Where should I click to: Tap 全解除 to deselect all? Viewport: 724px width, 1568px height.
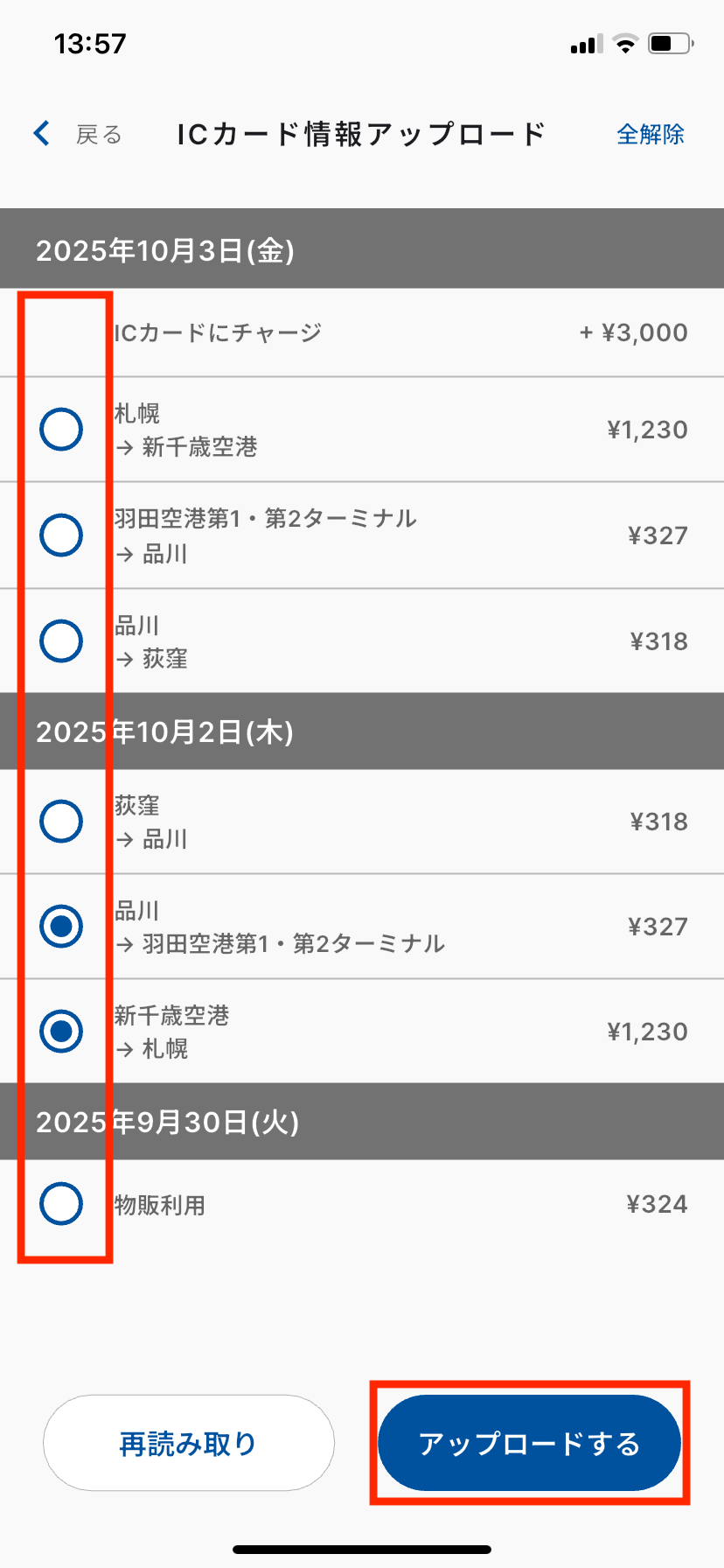coord(650,135)
